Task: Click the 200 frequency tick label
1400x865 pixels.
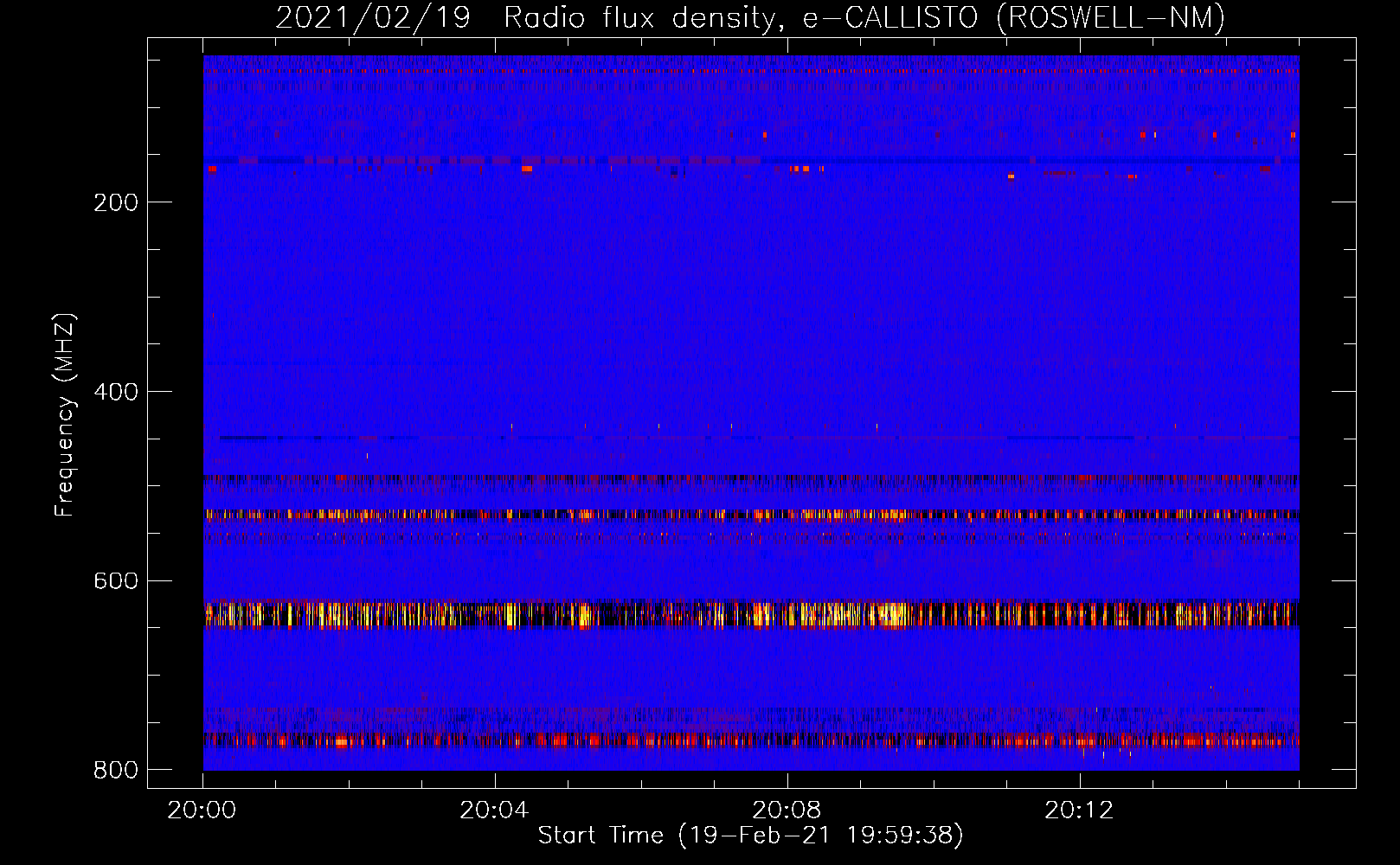Action: point(116,203)
